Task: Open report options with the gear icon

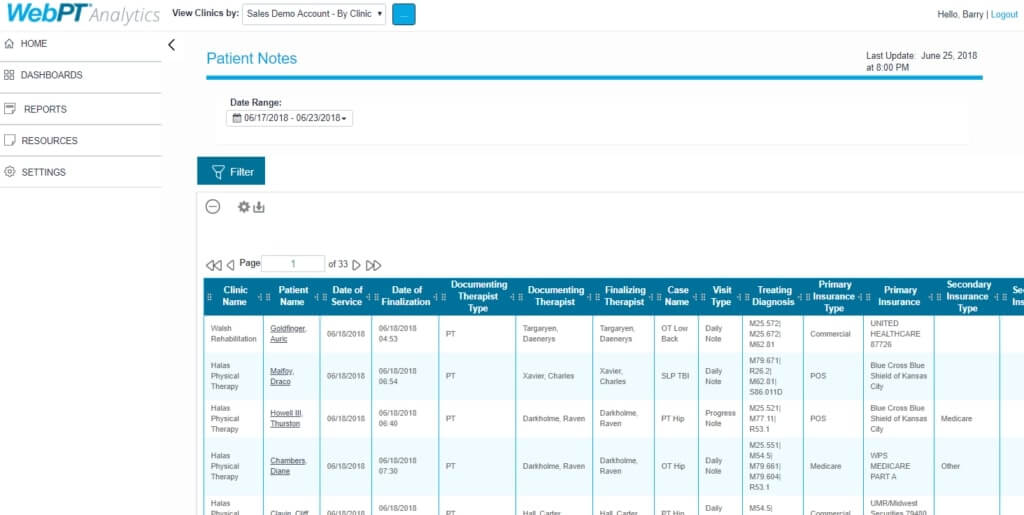Action: point(244,207)
